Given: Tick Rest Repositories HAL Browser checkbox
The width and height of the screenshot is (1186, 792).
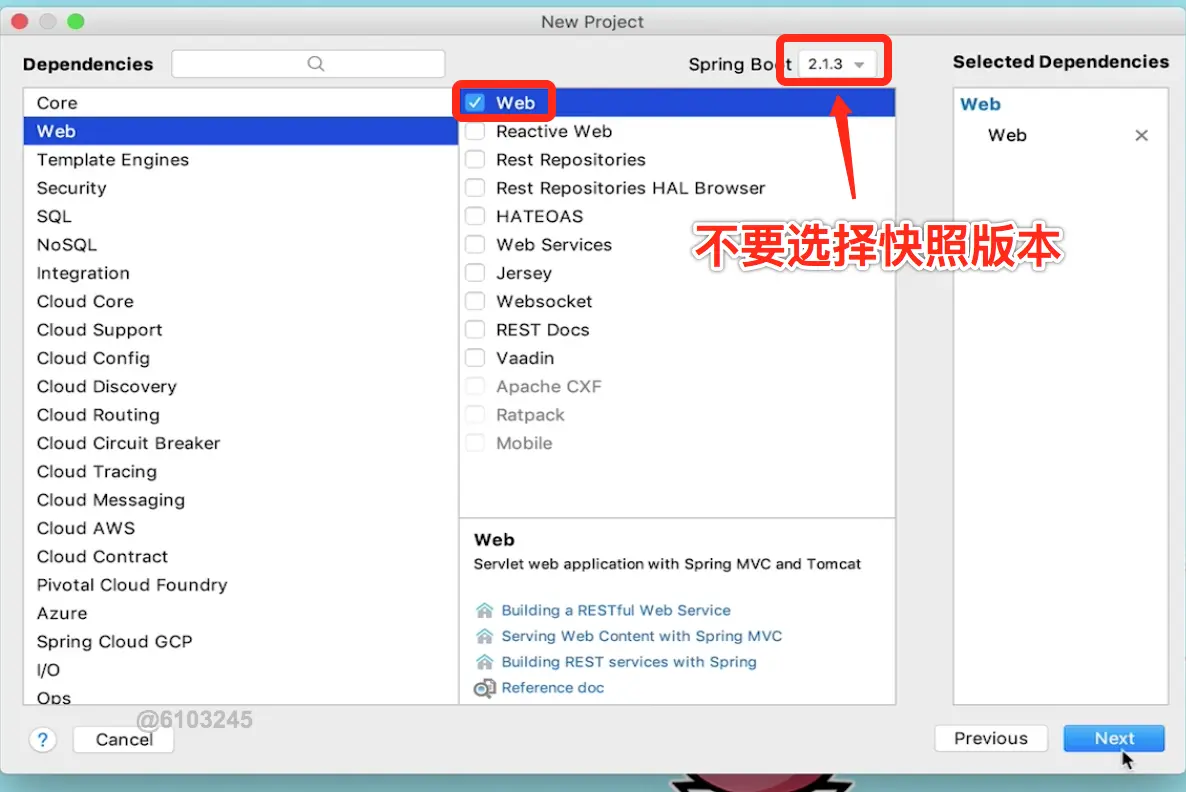Looking at the screenshot, I should [x=475, y=188].
